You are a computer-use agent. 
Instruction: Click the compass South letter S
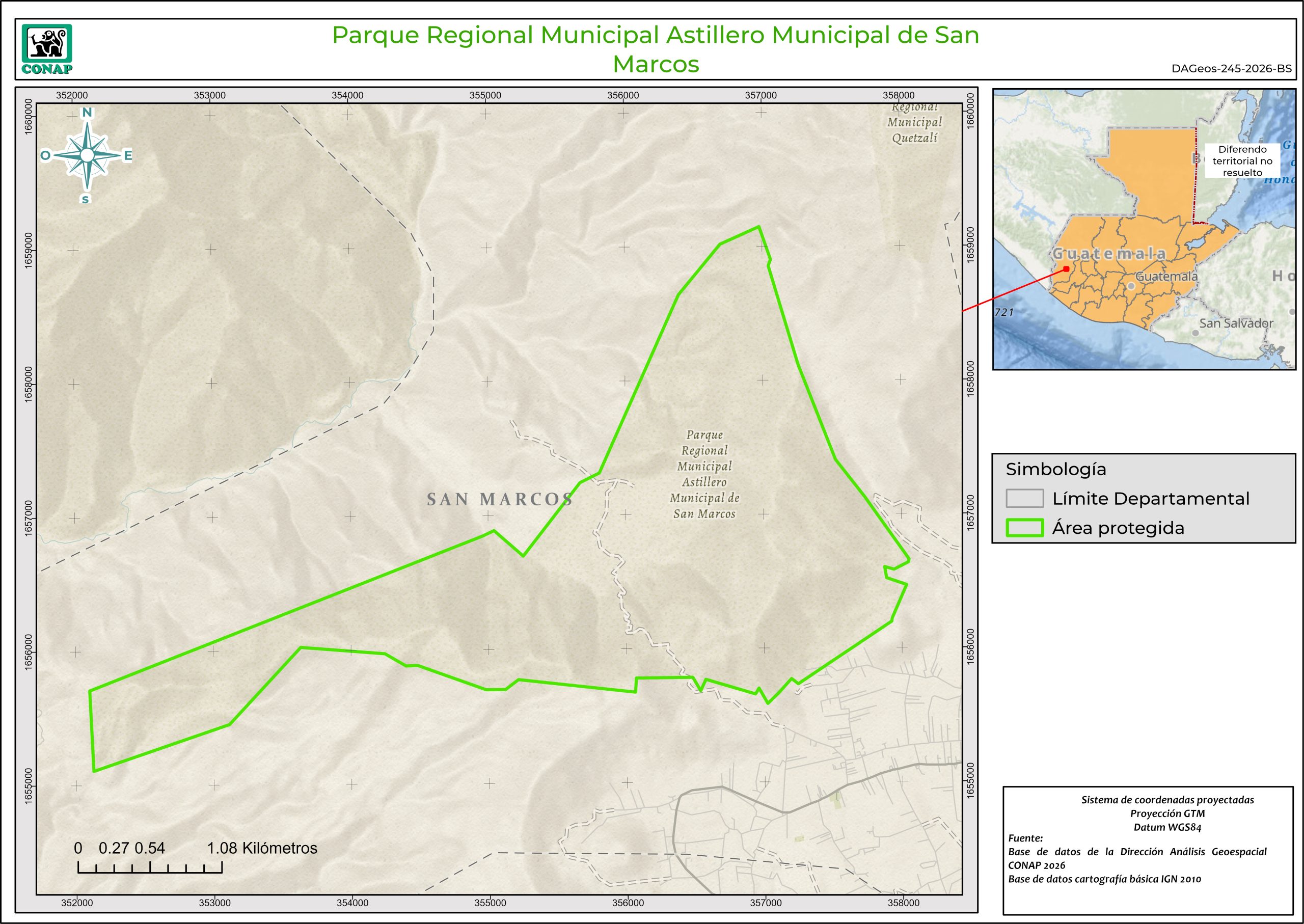pyautogui.click(x=86, y=199)
